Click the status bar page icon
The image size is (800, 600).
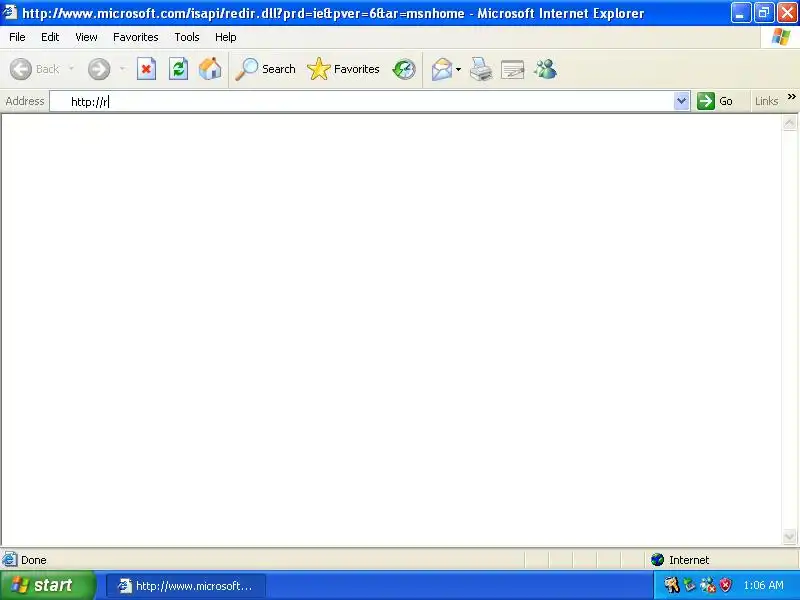pyautogui.click(x=10, y=559)
